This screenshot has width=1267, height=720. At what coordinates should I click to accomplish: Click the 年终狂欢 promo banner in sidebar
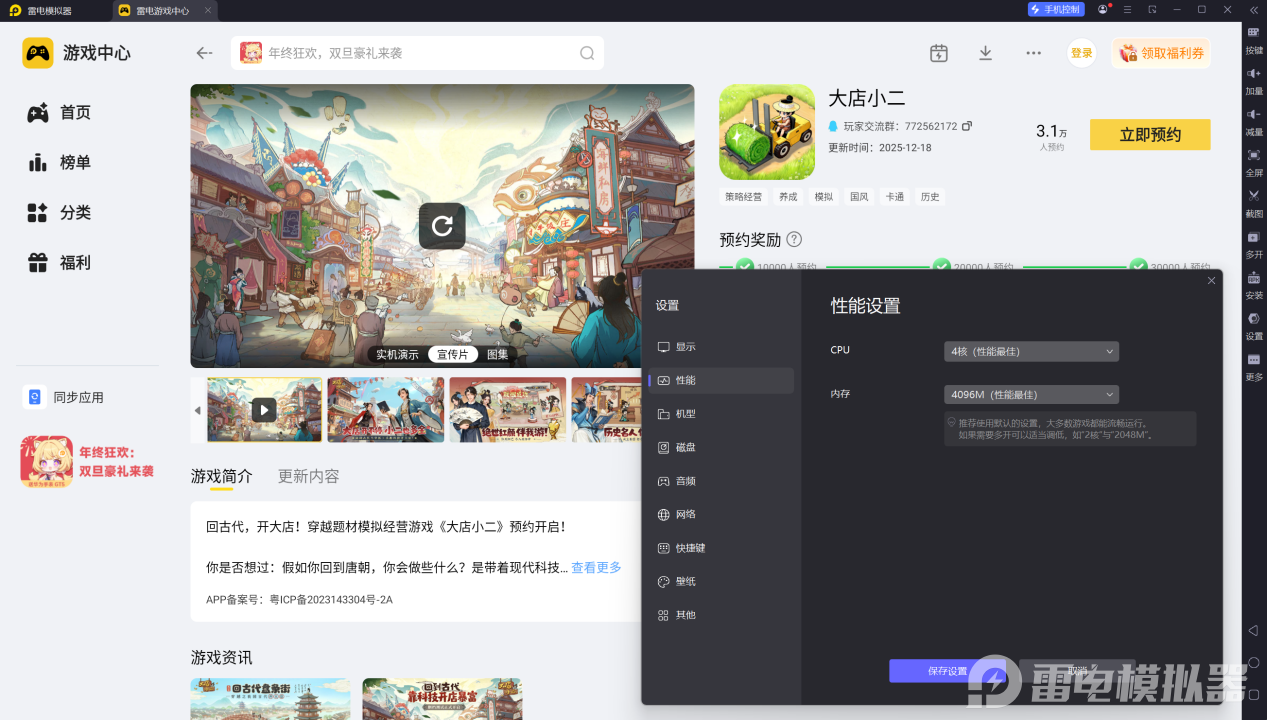point(88,462)
